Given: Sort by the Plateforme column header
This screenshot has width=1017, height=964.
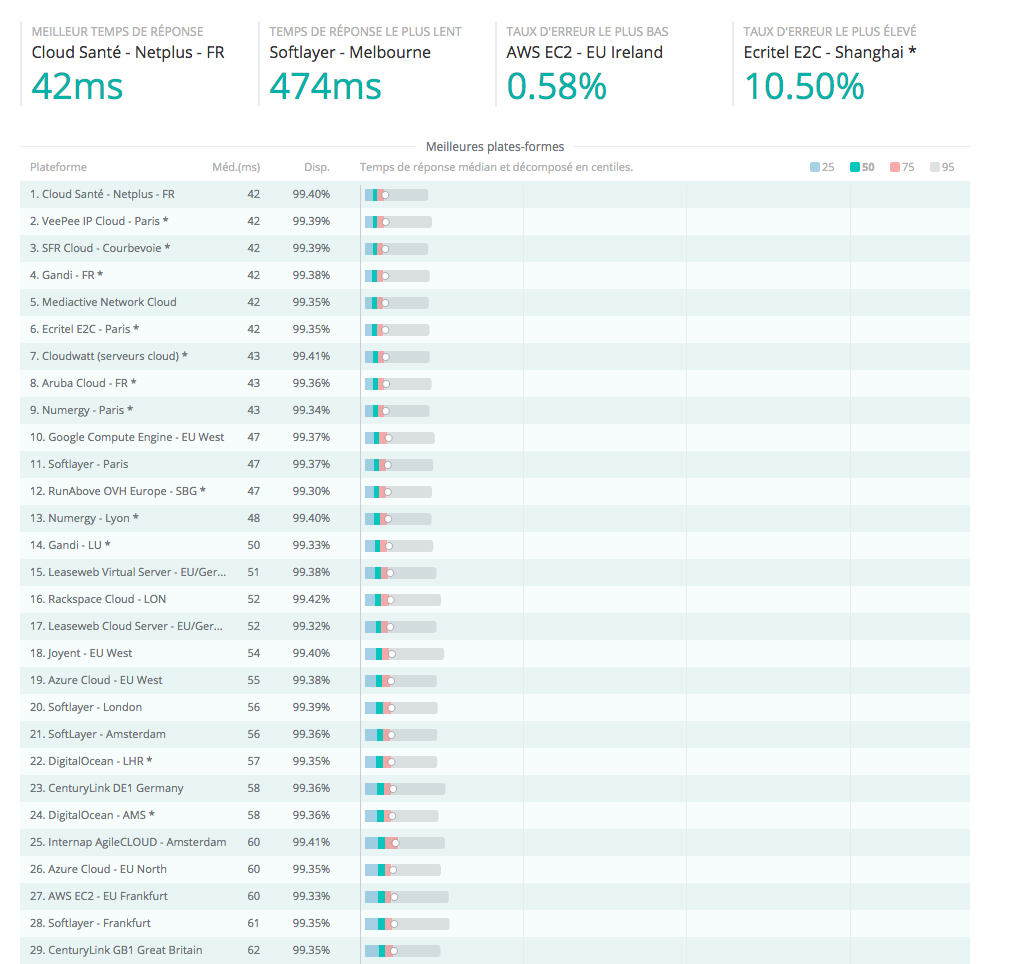Looking at the screenshot, I should 58,167.
